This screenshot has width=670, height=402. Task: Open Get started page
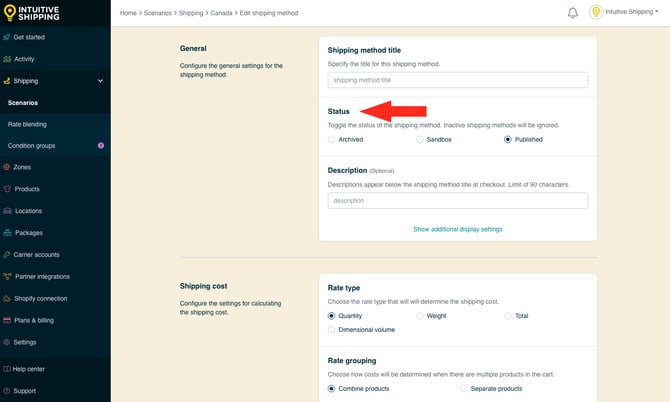[29, 37]
